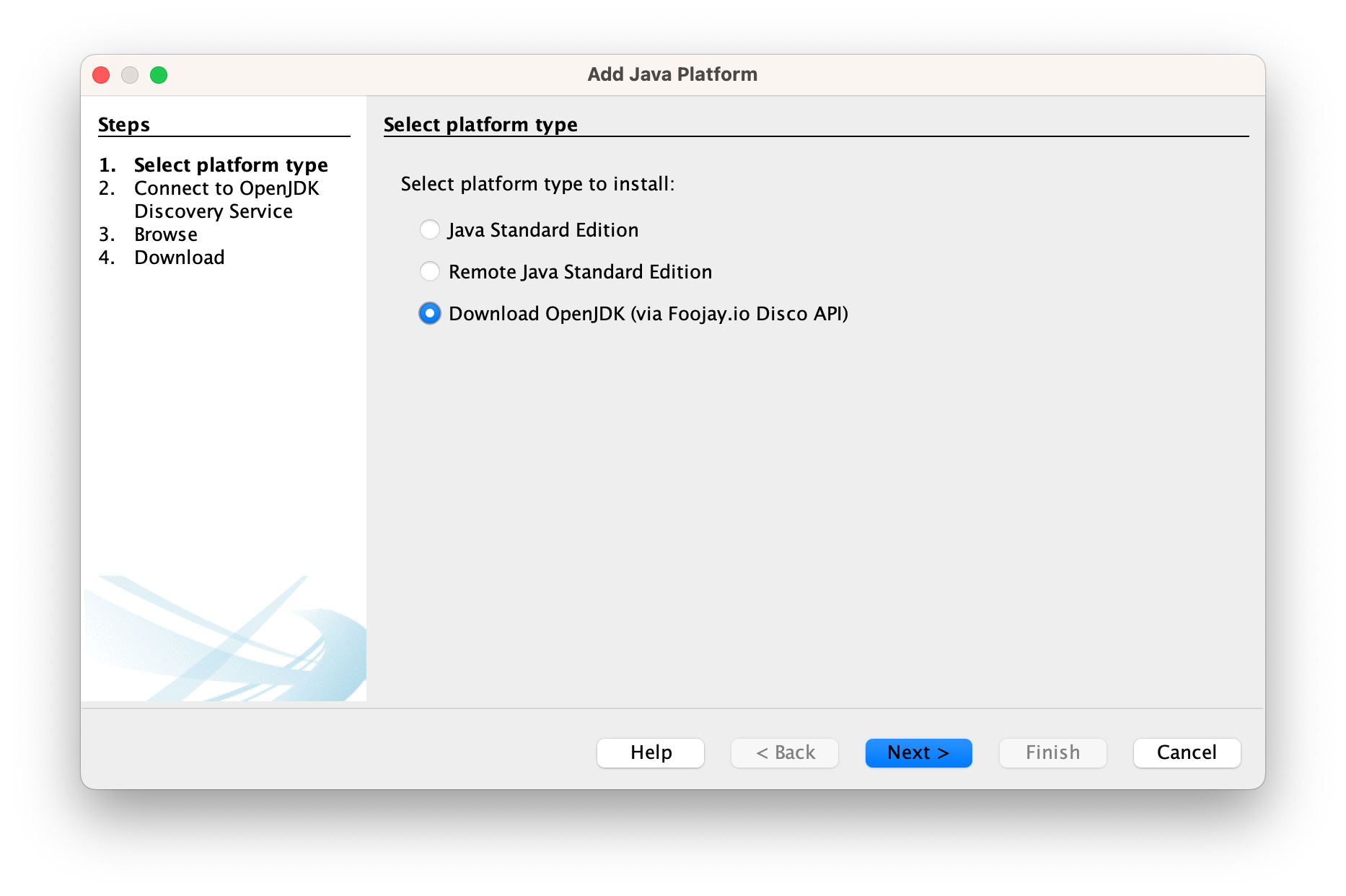Minimize the dialog with the yellow button
The height and width of the screenshot is (896, 1346).
click(x=130, y=74)
